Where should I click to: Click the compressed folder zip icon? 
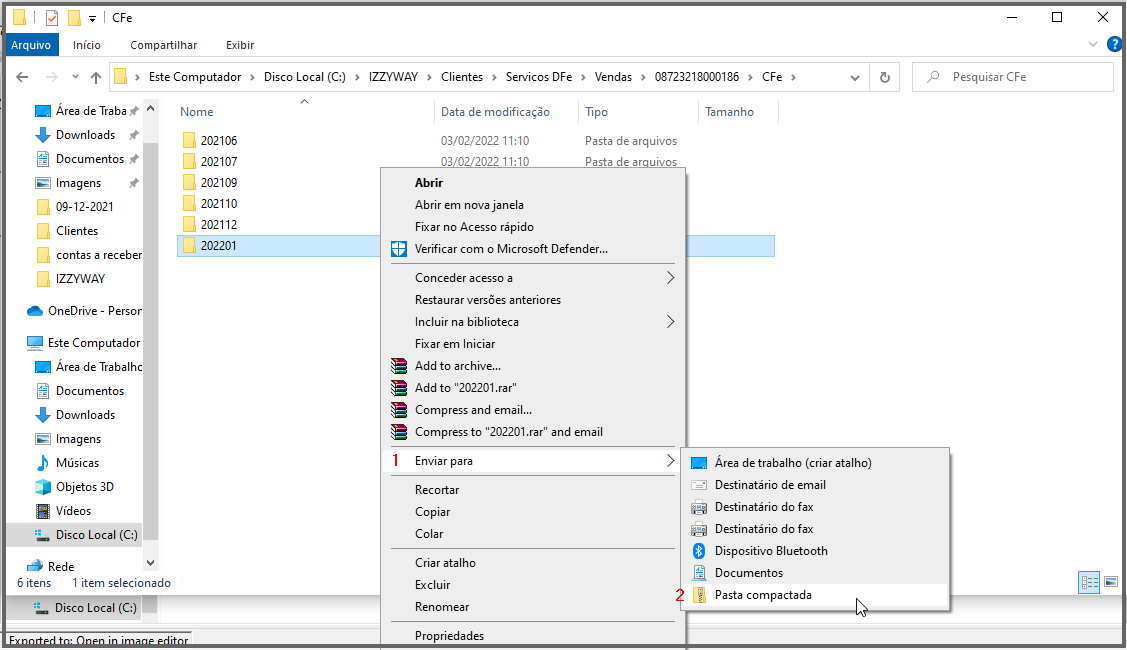(x=699, y=595)
